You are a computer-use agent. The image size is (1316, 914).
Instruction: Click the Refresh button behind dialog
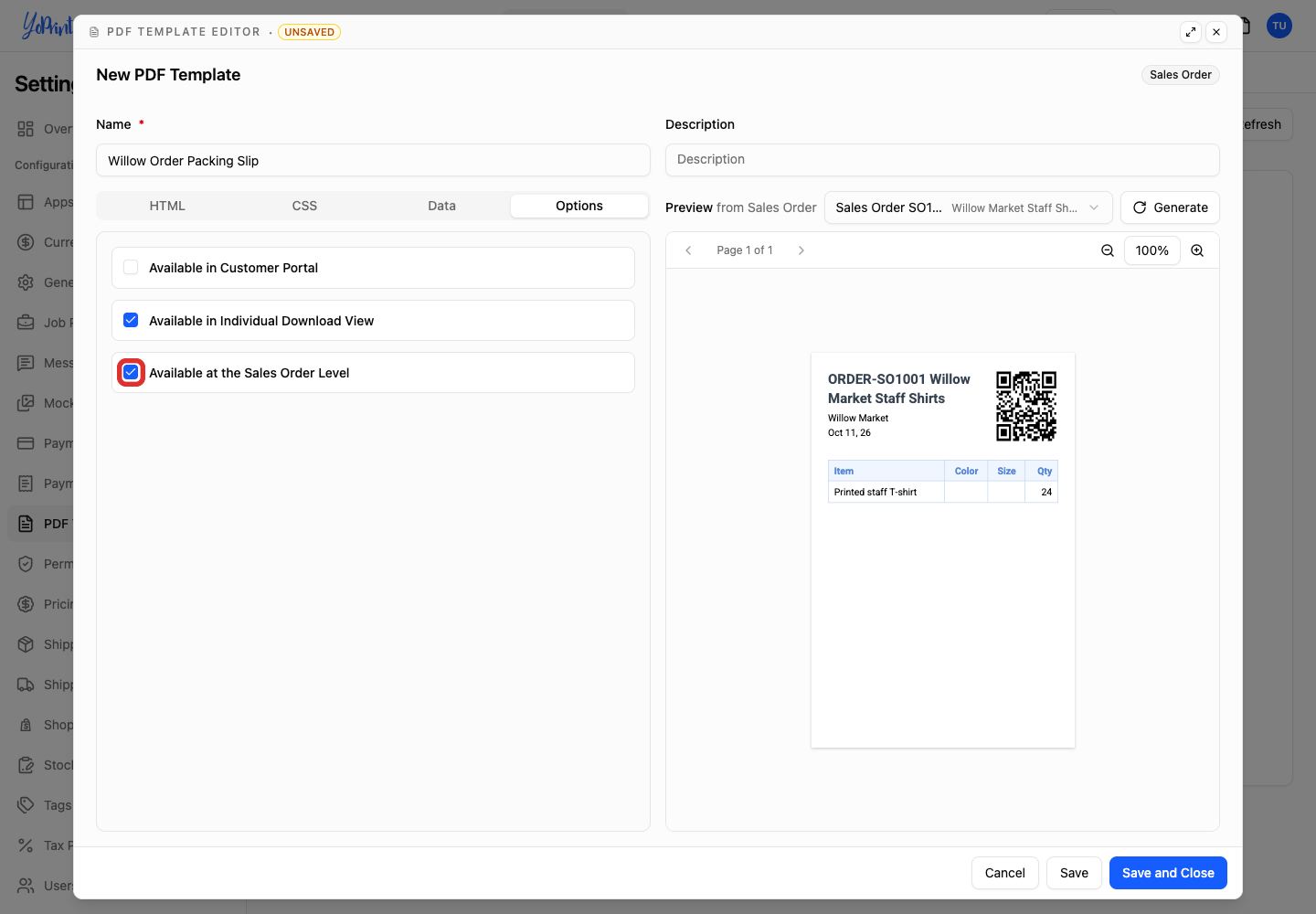(1267, 124)
